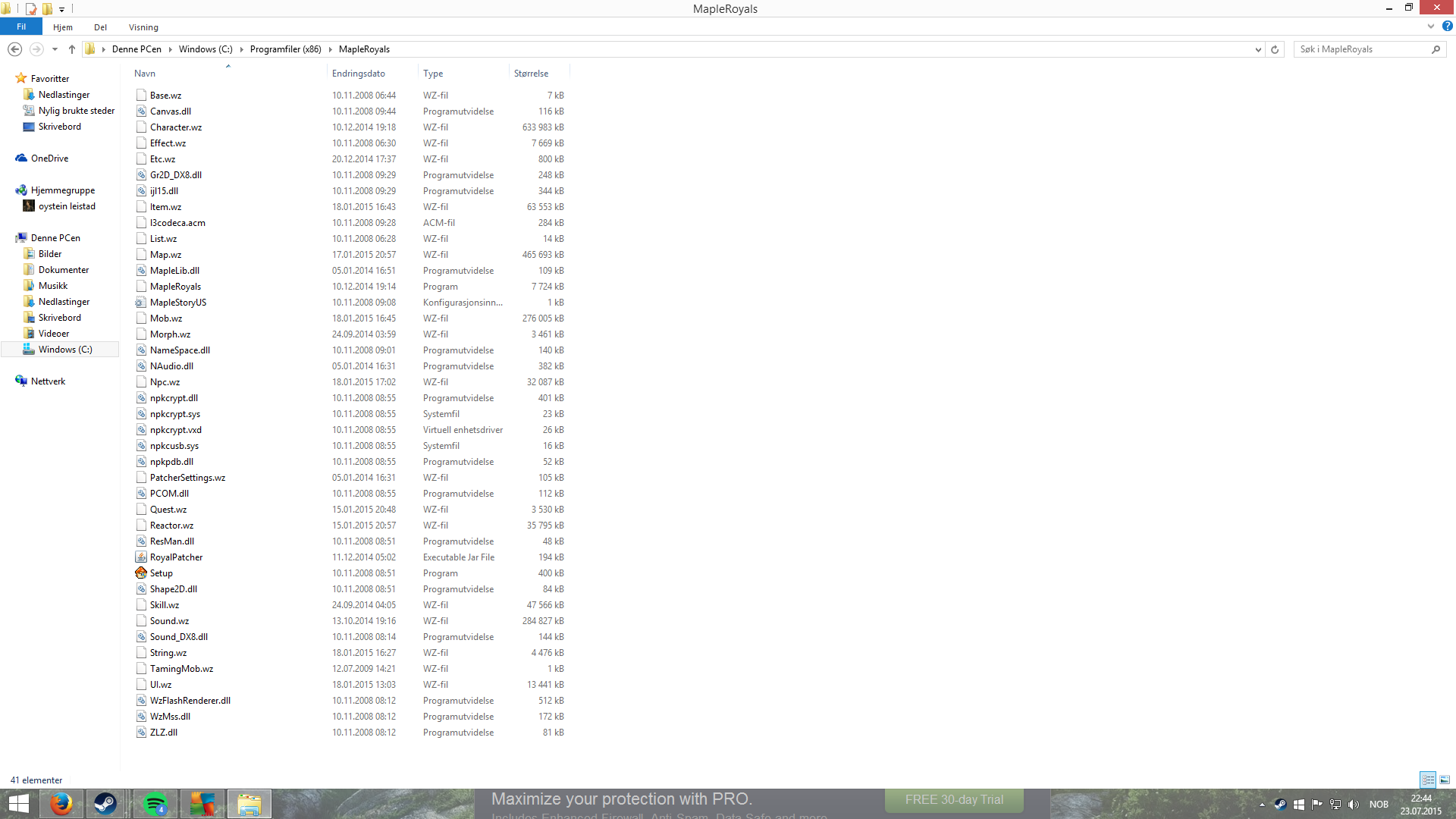The height and width of the screenshot is (819, 1456).
Task: Select OneDrive in navigation pane
Action: [x=49, y=158]
